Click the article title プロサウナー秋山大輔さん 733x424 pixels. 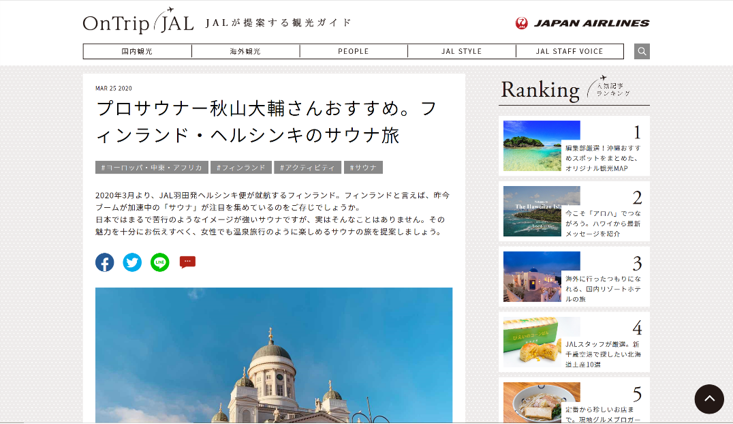coord(266,122)
